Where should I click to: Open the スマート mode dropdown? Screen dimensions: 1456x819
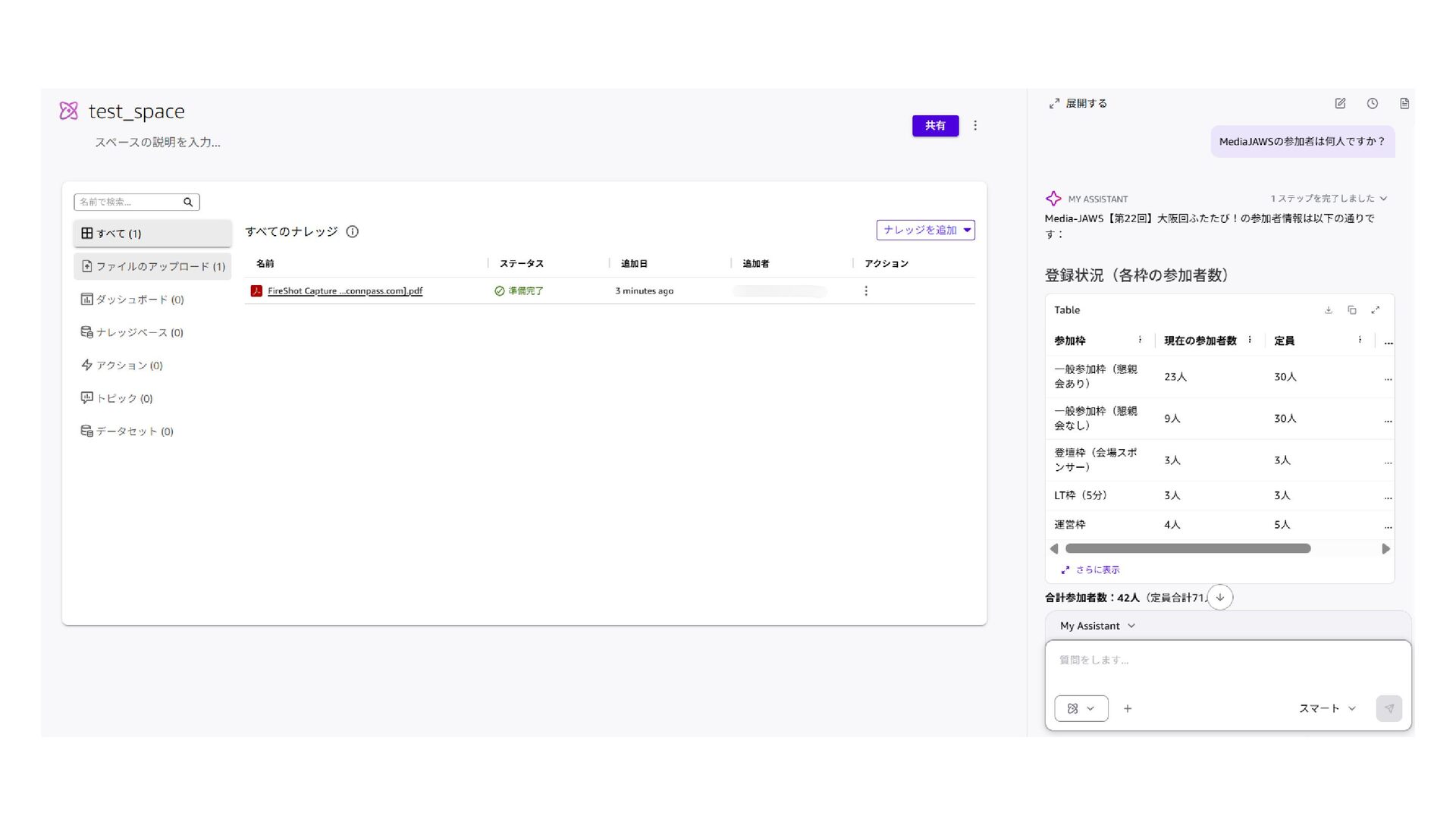pyautogui.click(x=1327, y=709)
